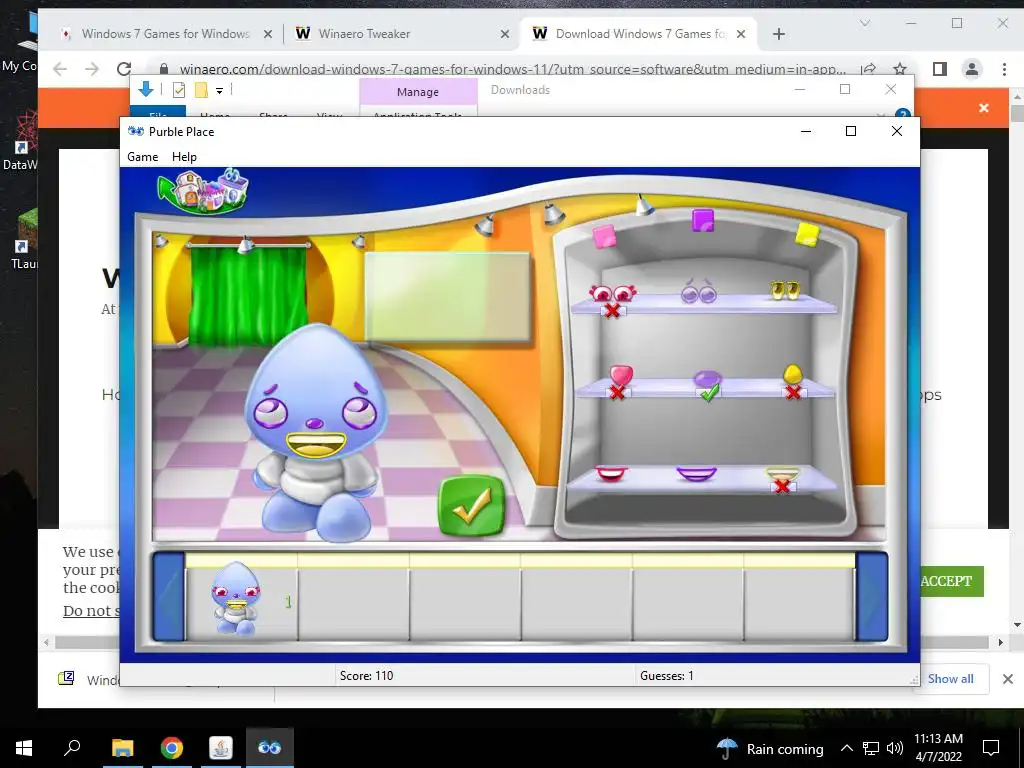Show all downloads in Chrome's download bar

point(950,679)
